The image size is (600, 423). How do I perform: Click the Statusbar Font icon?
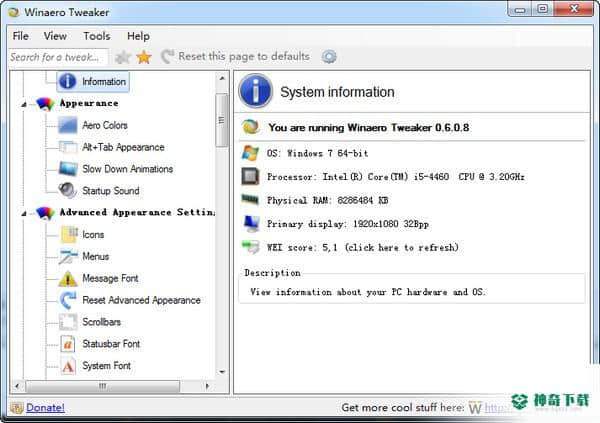[68, 344]
